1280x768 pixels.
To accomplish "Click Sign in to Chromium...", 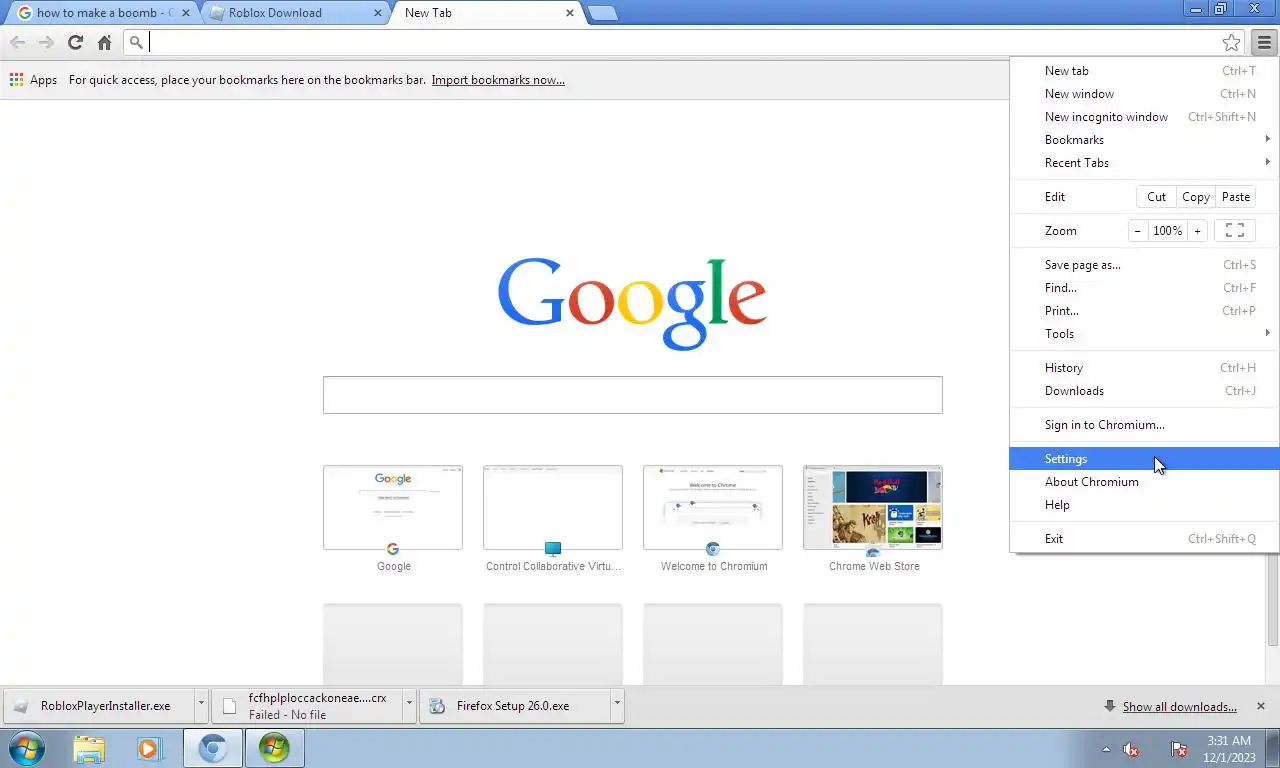I will pyautogui.click(x=1145, y=425).
